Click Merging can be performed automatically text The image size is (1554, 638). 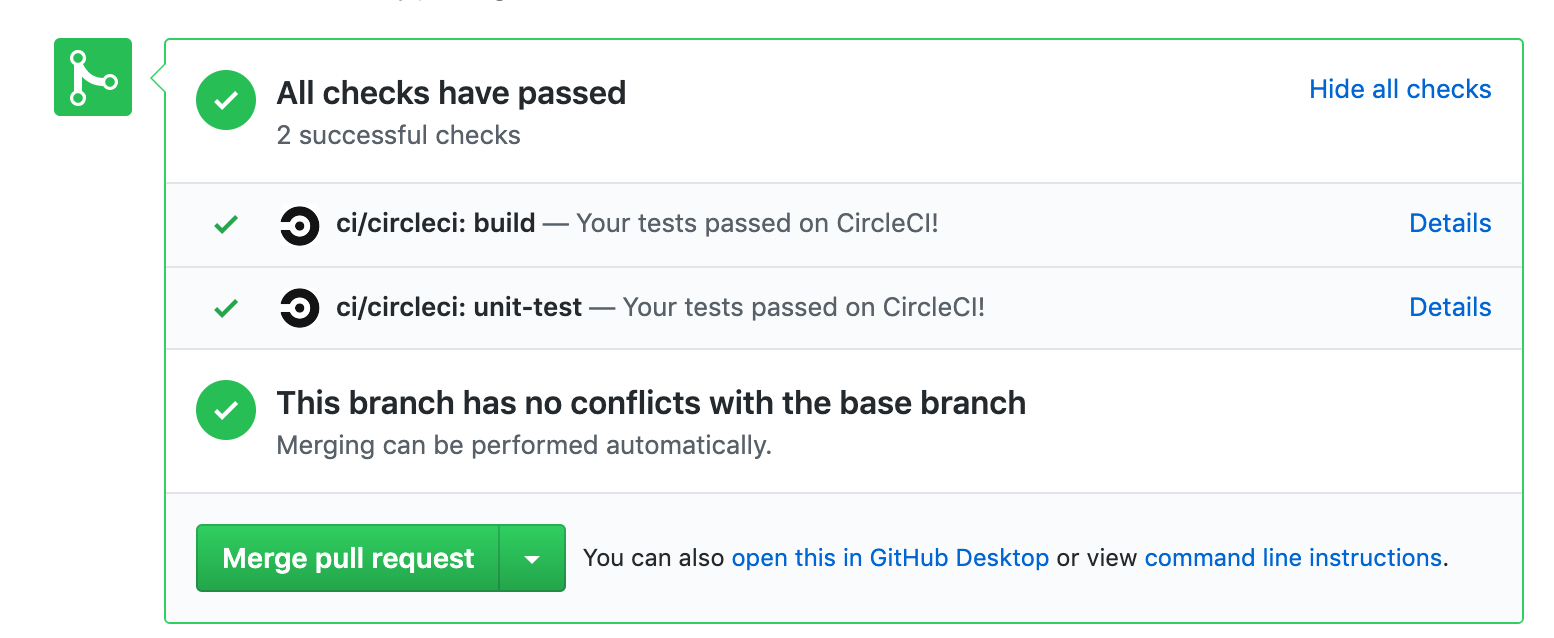coord(523,445)
